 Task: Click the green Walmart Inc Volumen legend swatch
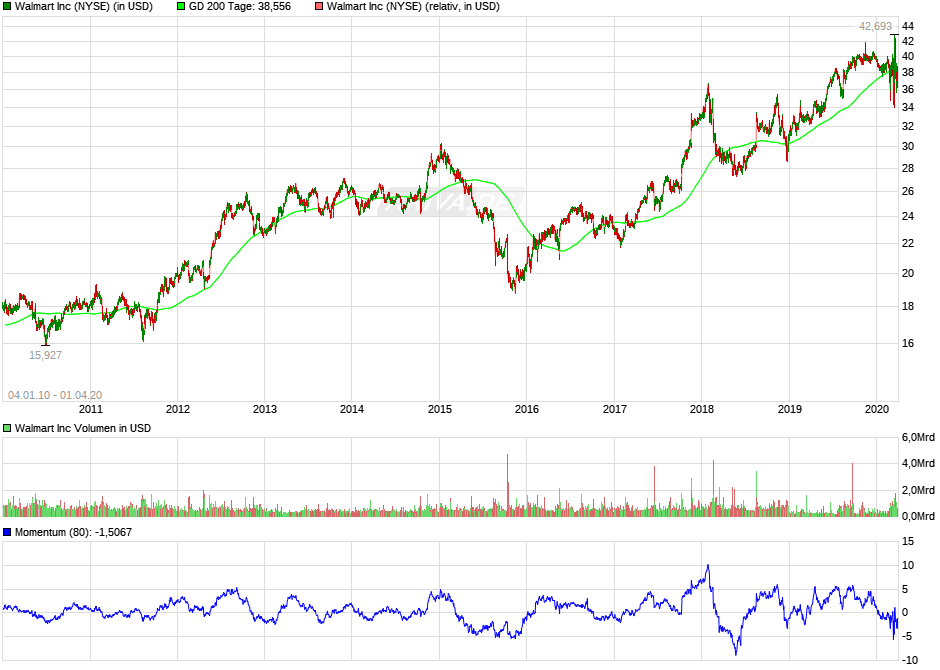point(7,428)
